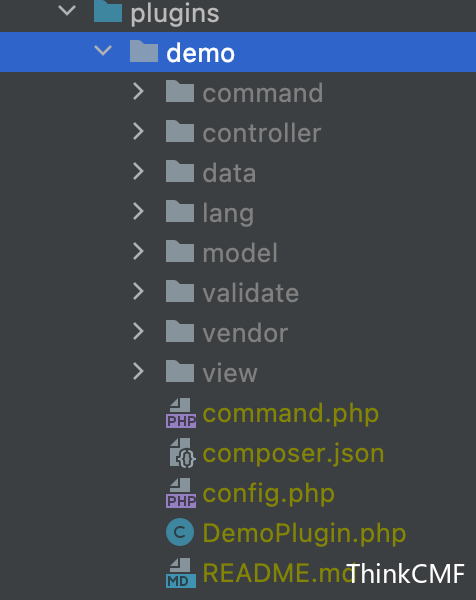Open the DemoPlugin.php file name
The height and width of the screenshot is (600, 476).
pos(304,534)
